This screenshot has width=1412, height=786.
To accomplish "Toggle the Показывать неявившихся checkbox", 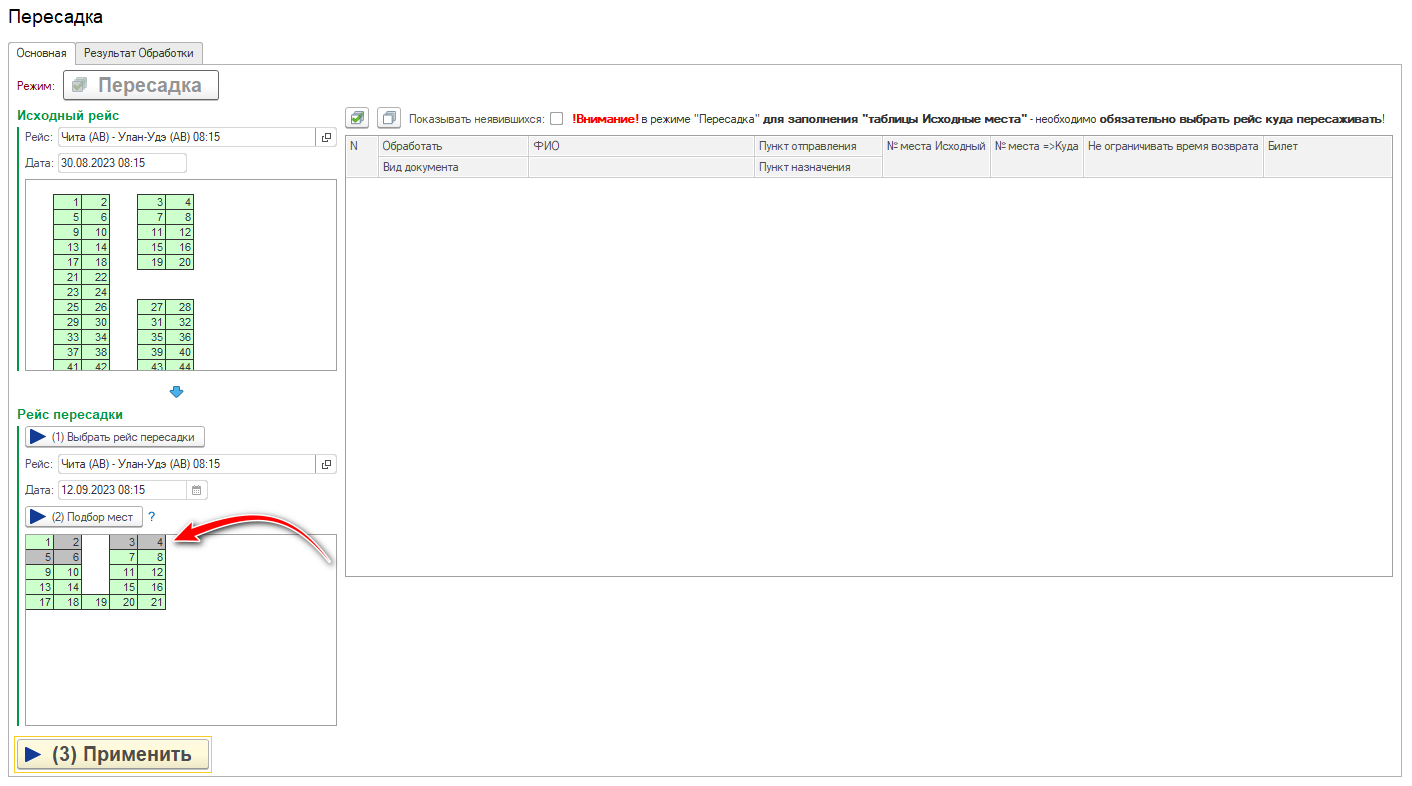I will point(556,118).
